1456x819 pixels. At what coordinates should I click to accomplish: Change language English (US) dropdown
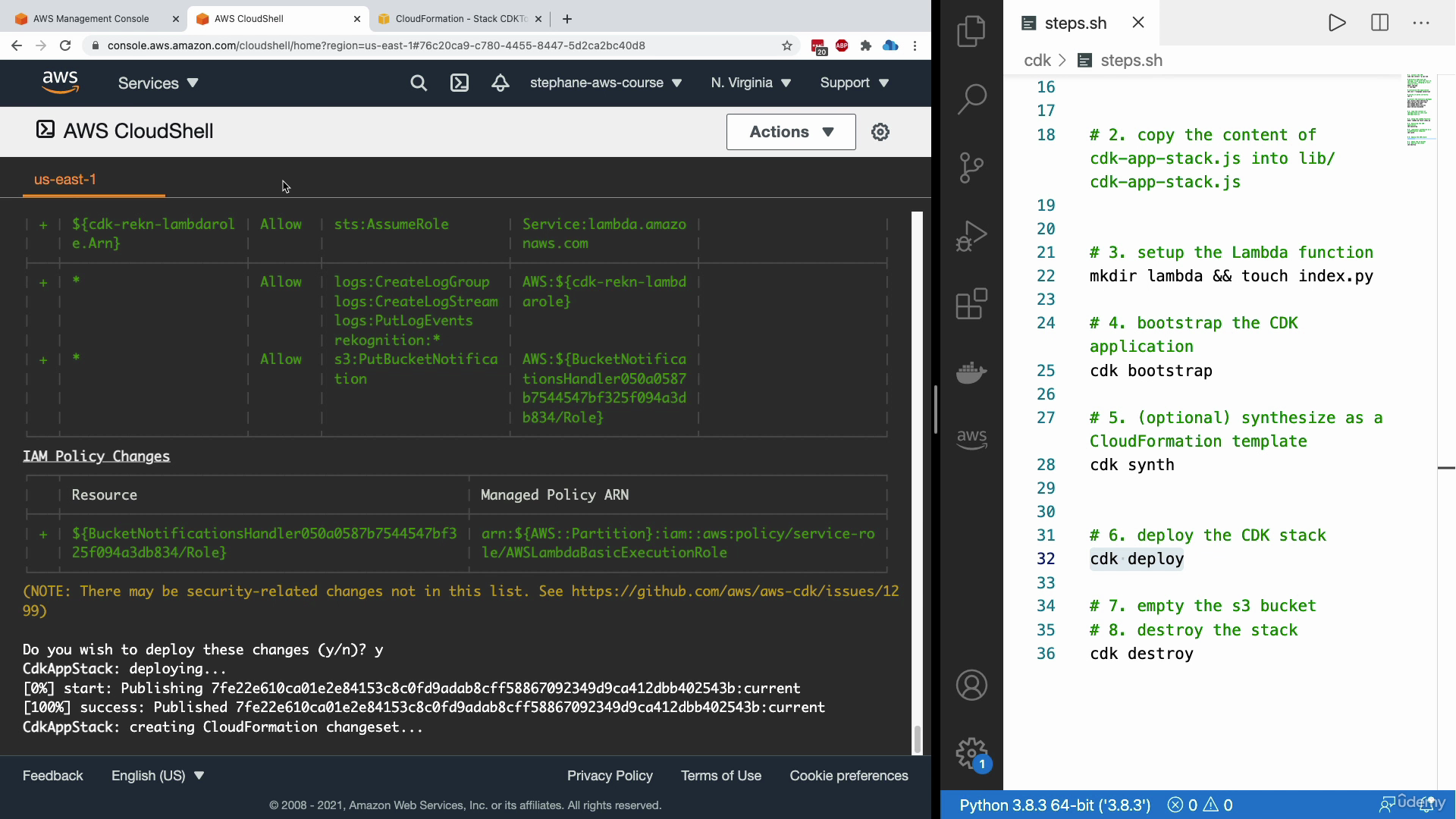pyautogui.click(x=158, y=776)
